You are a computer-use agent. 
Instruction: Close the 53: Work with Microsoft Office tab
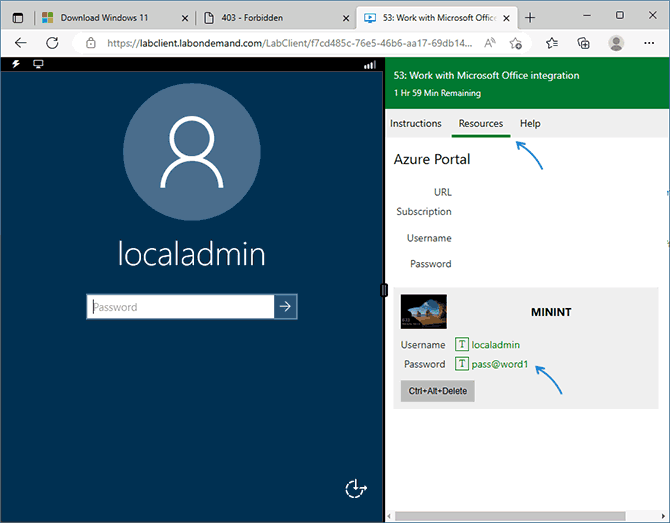(506, 18)
